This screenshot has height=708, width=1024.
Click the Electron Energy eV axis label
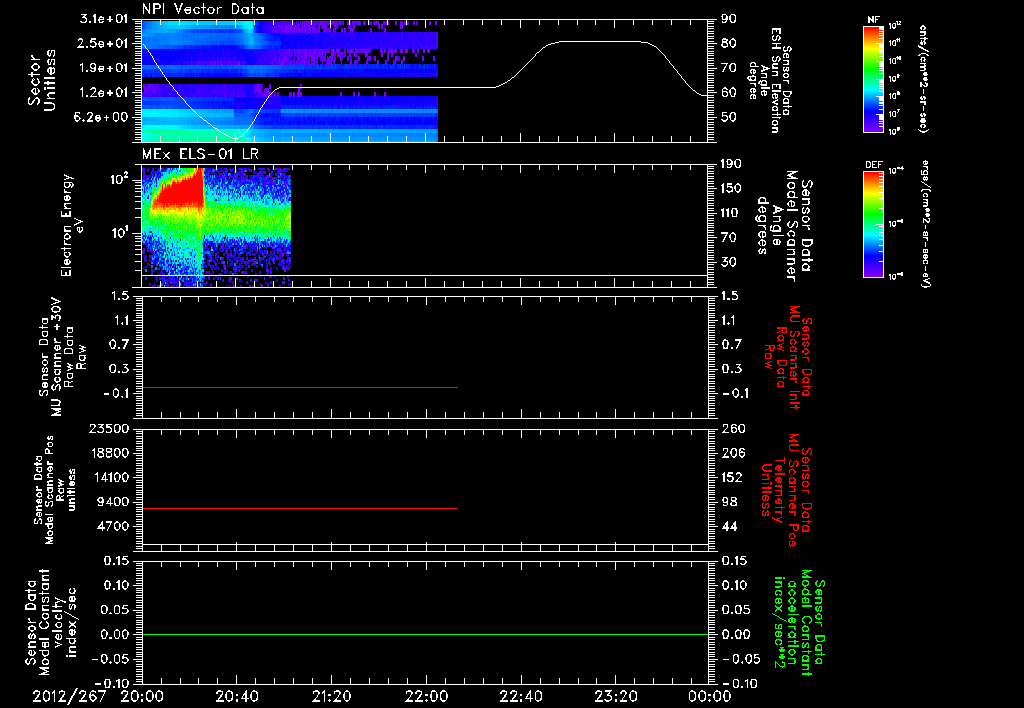(x=71, y=225)
